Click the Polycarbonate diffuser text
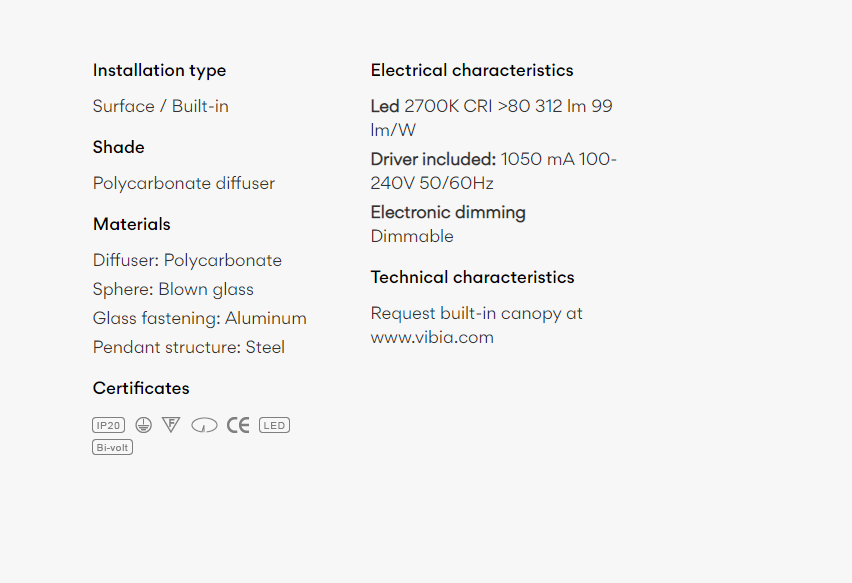The image size is (852, 583). (184, 184)
